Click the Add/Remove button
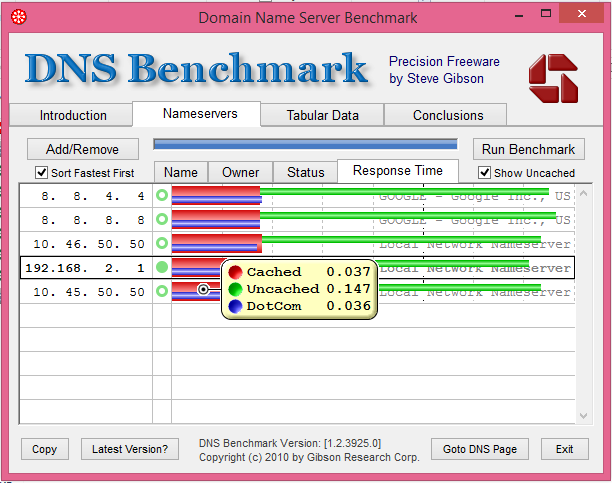This screenshot has width=612, height=483. click(x=83, y=149)
